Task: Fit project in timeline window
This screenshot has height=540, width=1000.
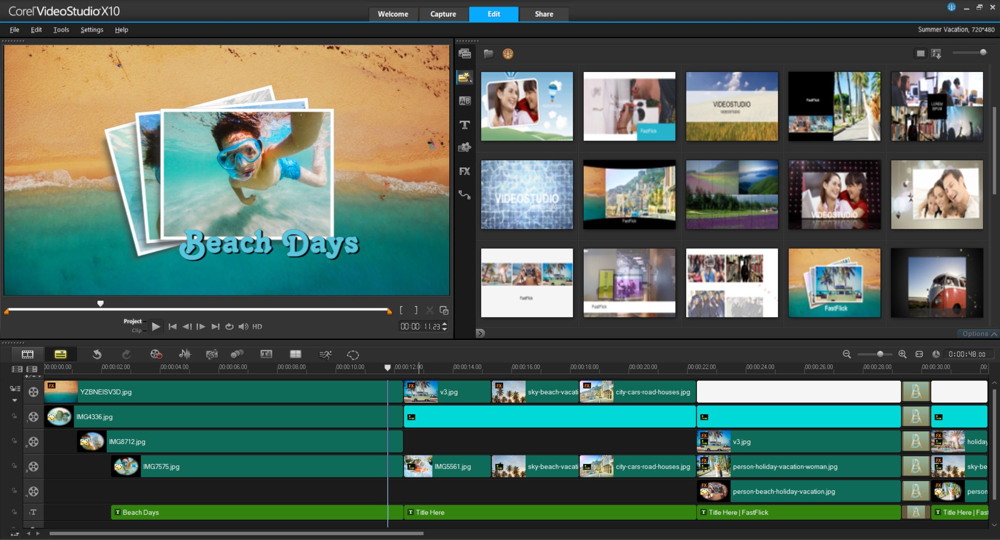Action: (919, 354)
